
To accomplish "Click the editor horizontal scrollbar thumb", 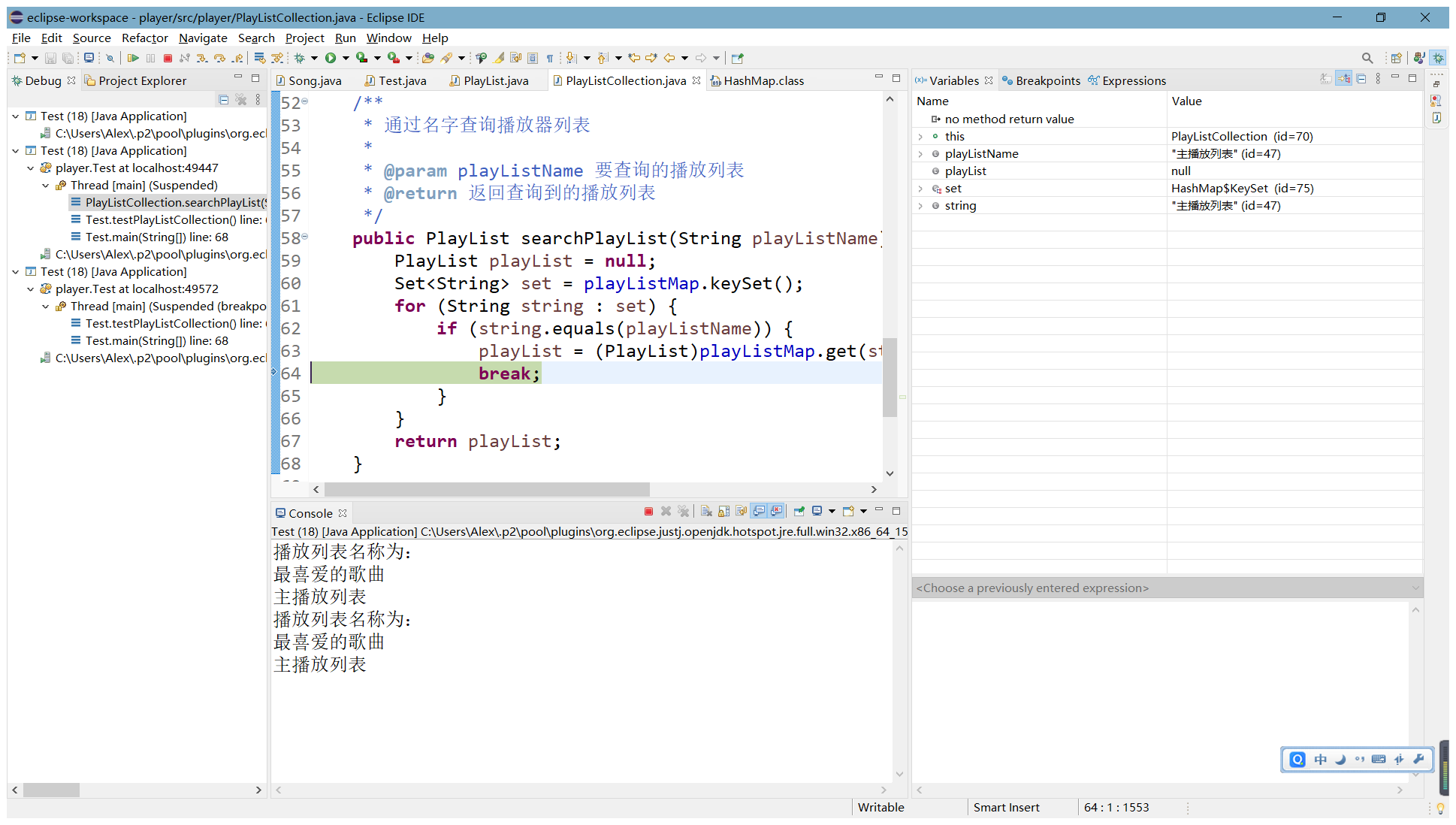I will pos(487,490).
